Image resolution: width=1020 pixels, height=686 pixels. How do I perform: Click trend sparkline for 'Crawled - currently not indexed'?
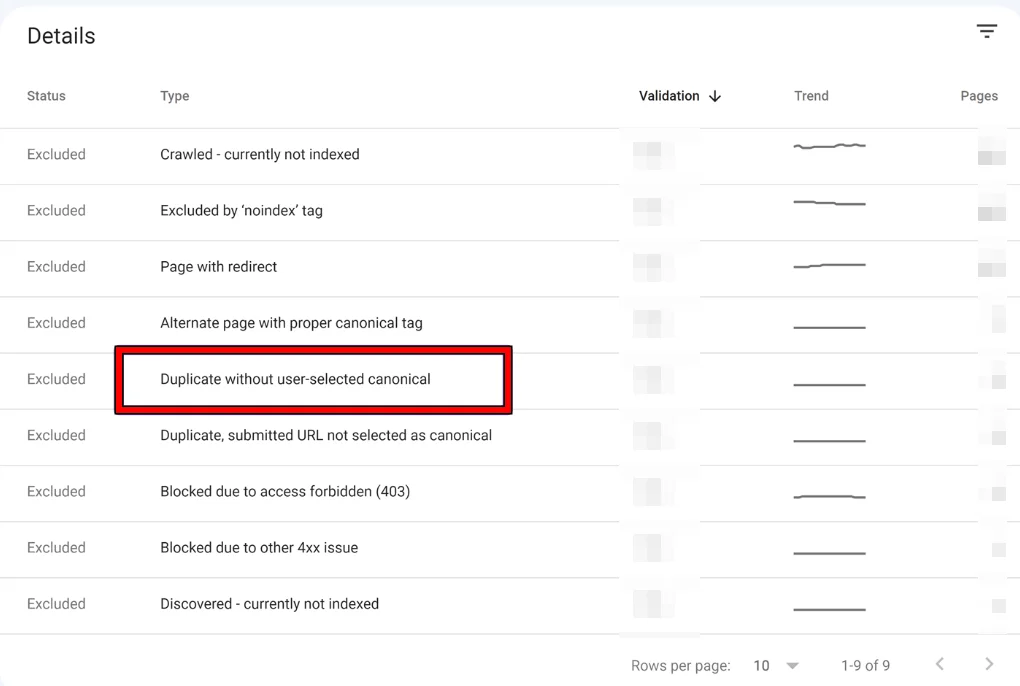829,146
